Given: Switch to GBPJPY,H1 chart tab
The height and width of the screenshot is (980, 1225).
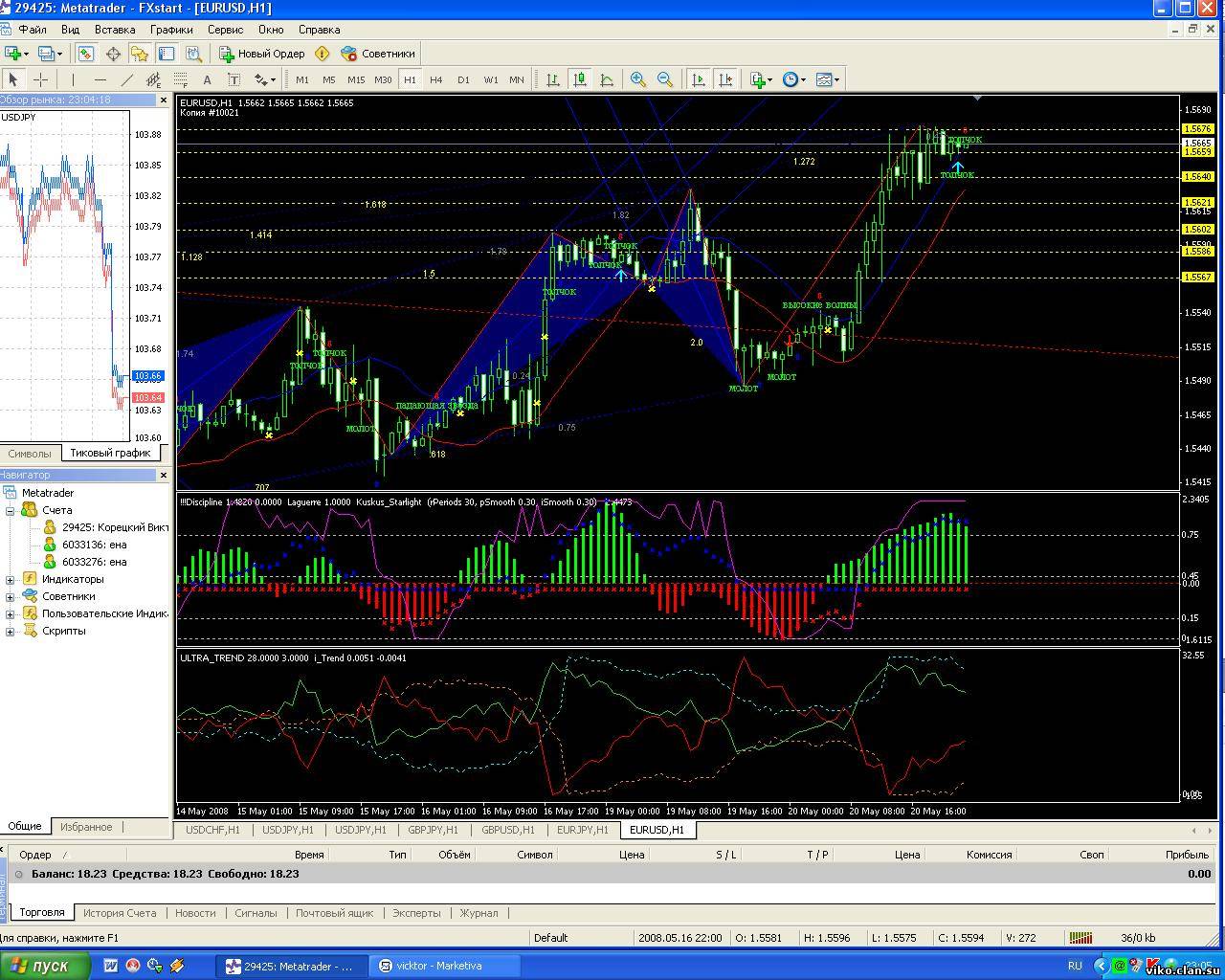Looking at the screenshot, I should click(x=433, y=830).
